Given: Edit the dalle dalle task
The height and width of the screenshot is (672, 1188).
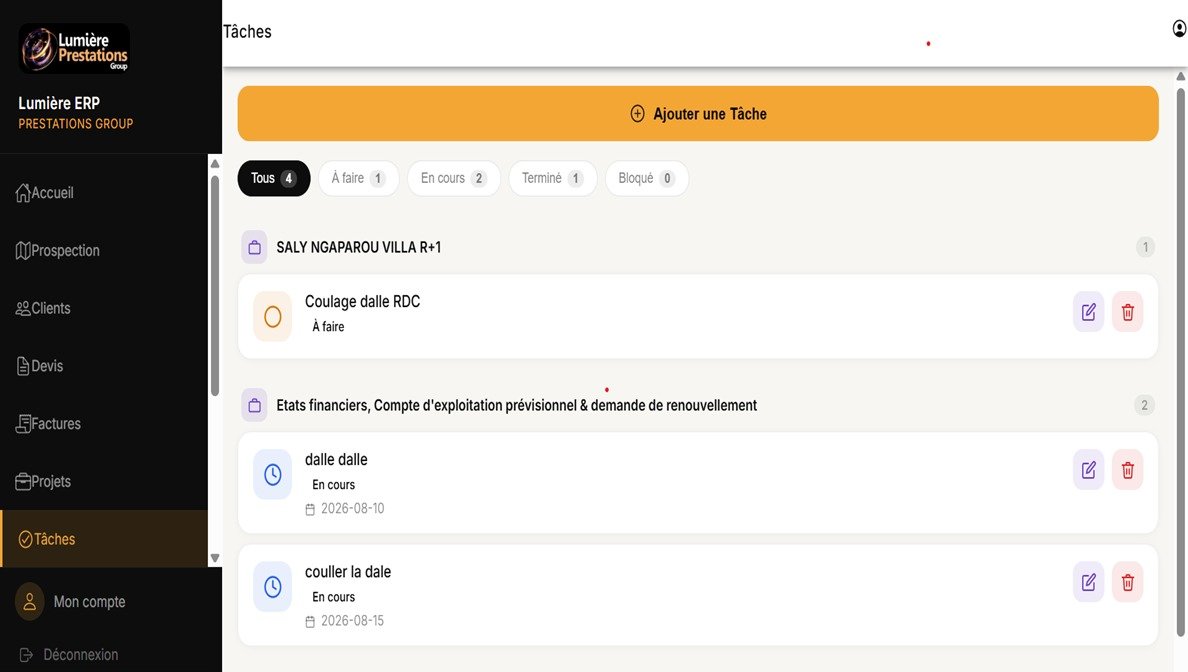Looking at the screenshot, I should click(x=1088, y=470).
